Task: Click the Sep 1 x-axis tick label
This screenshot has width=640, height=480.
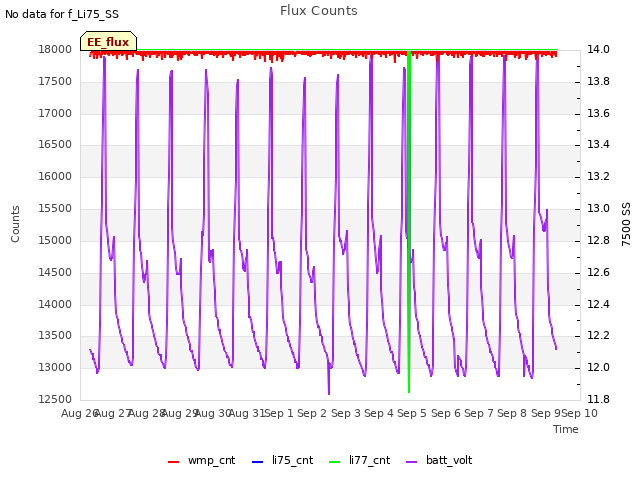Action: pos(279,413)
